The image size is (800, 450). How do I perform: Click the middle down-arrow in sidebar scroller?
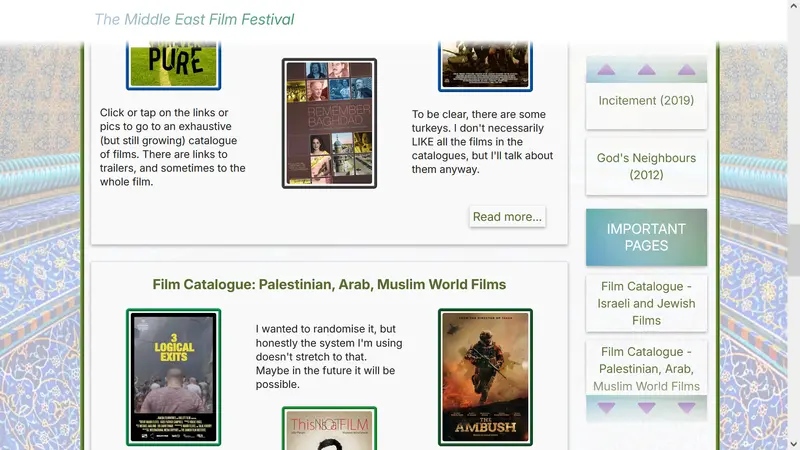[x=646, y=408]
